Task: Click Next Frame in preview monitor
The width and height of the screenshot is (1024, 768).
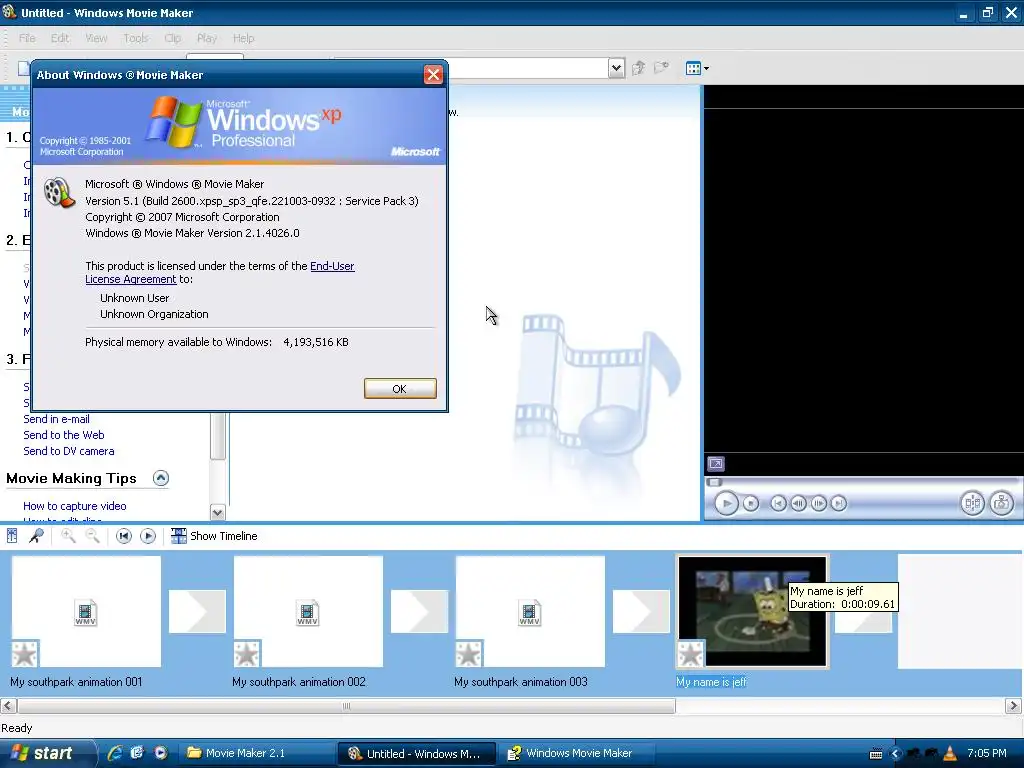Action: click(x=818, y=504)
